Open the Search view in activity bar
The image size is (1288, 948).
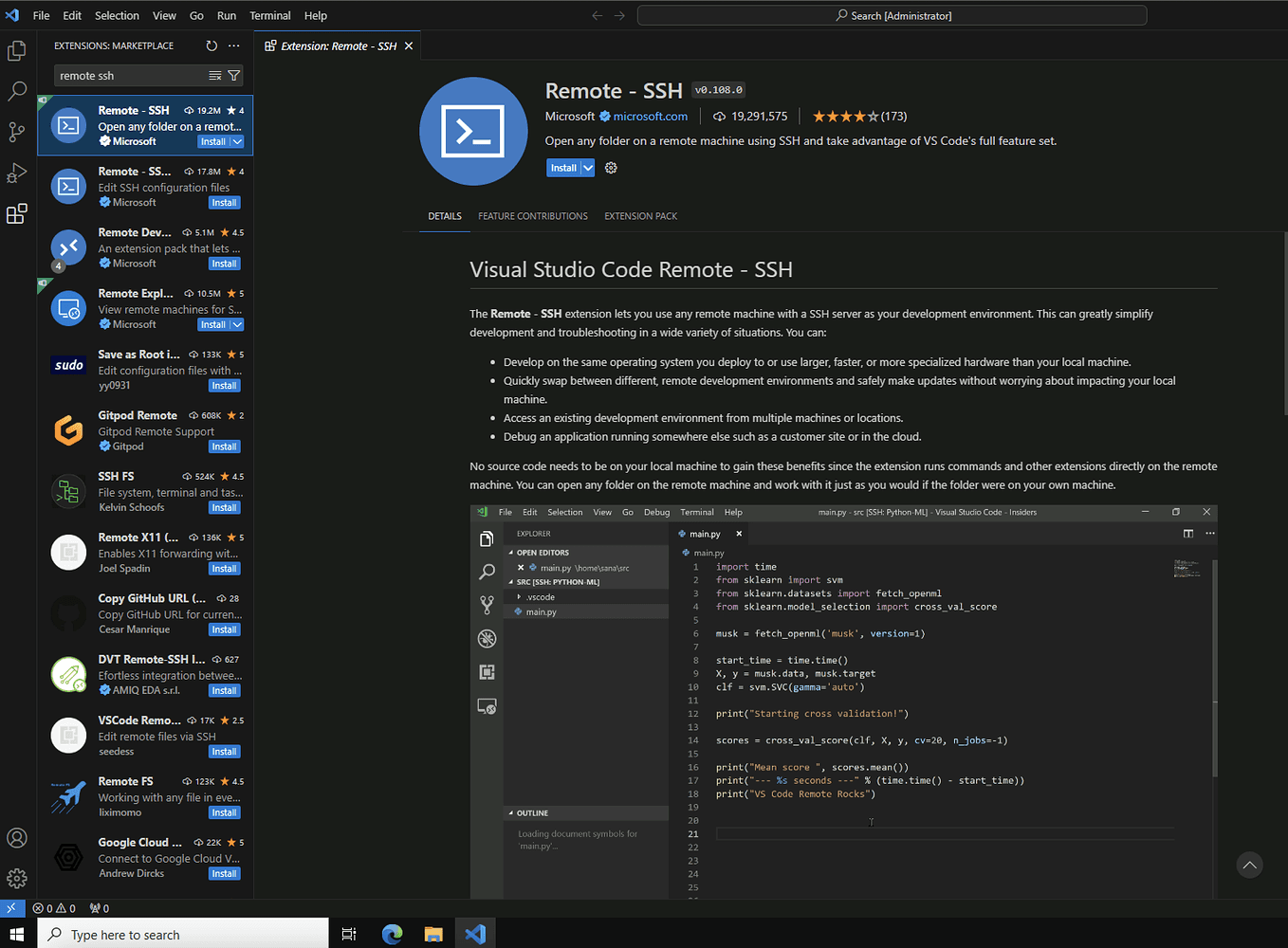(17, 91)
